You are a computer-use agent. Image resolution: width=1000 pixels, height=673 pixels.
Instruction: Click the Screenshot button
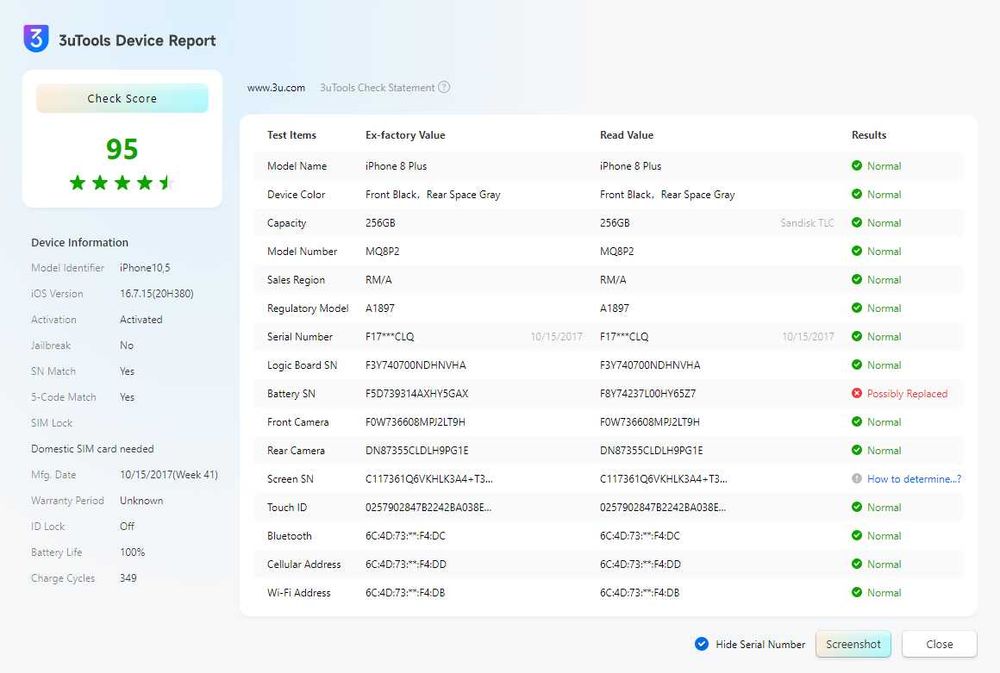(x=853, y=644)
